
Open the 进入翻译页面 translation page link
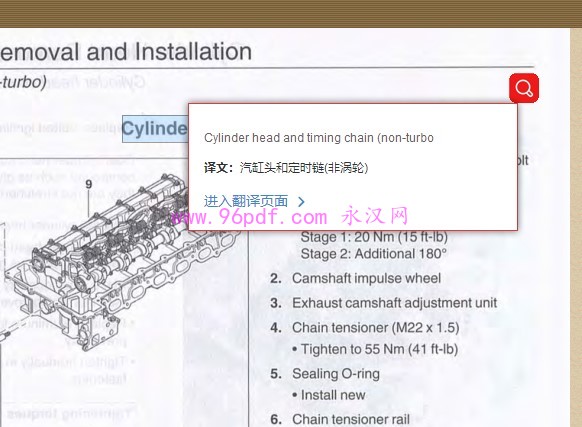pos(246,201)
